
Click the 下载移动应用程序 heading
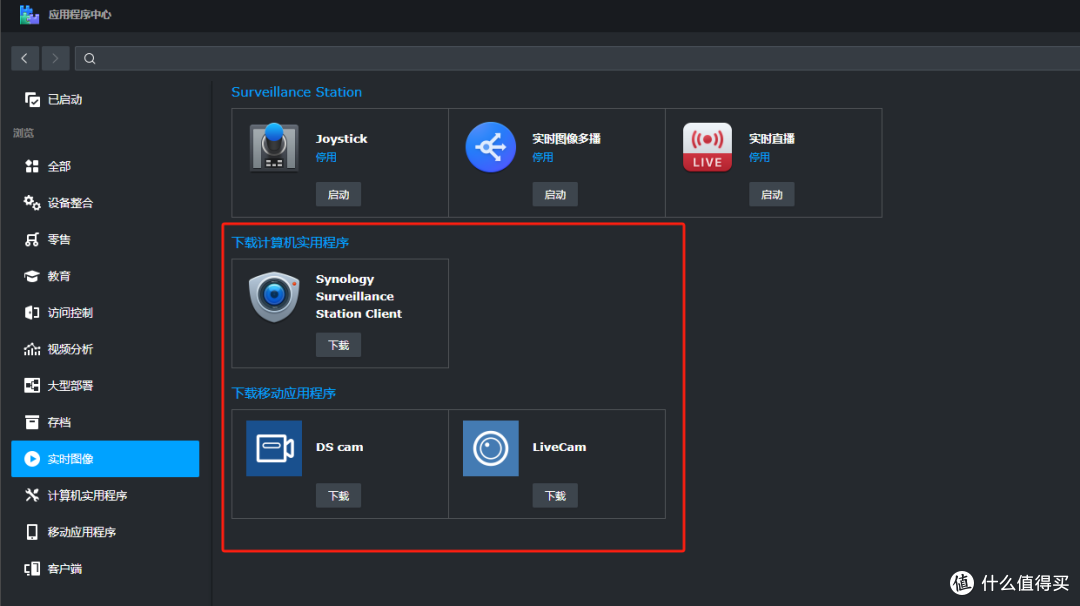[284, 393]
